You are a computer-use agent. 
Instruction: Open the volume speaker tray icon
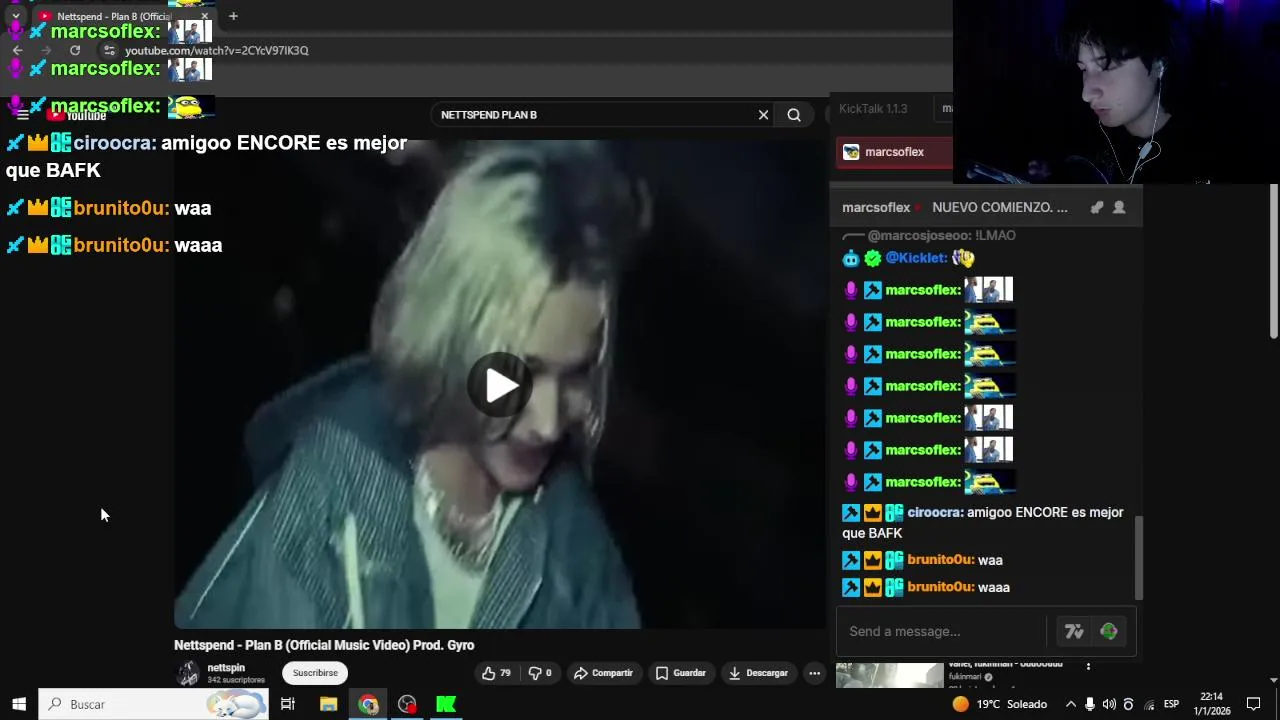(1109, 704)
